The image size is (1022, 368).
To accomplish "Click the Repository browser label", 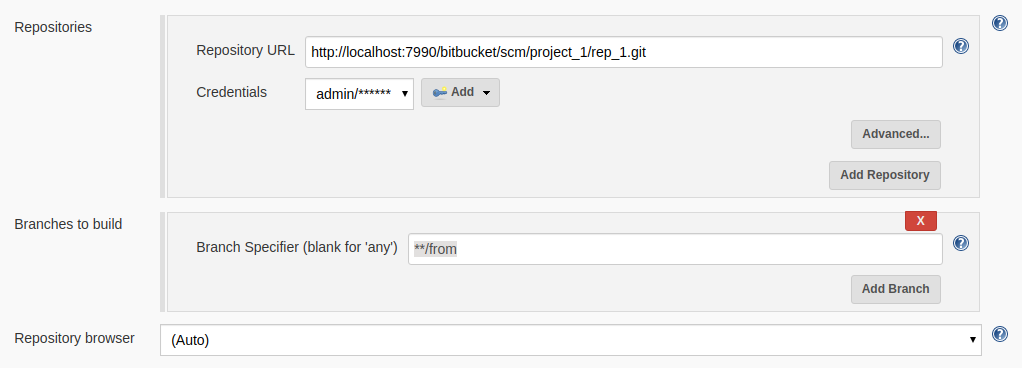I will [74, 339].
